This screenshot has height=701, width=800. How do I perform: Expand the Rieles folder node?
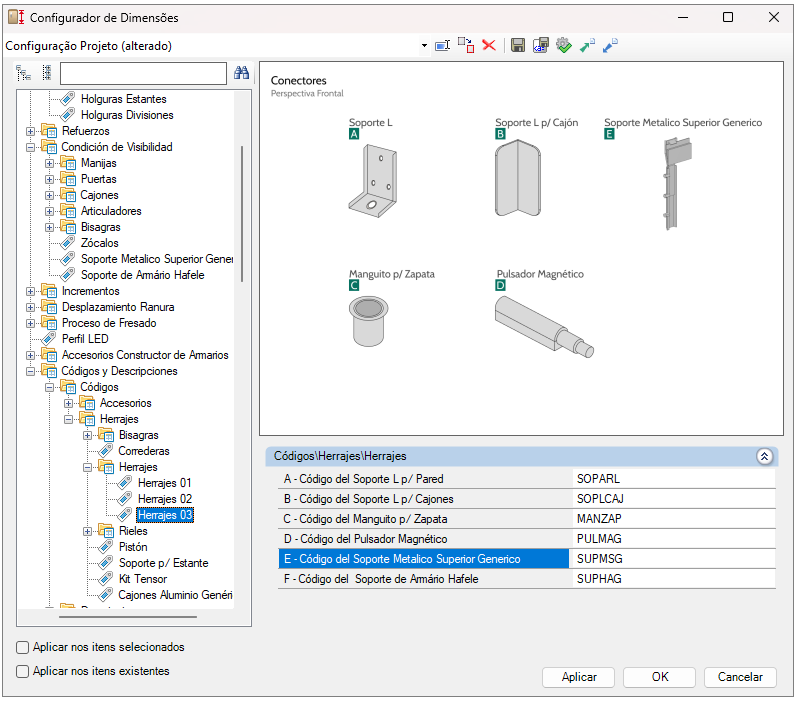click(x=88, y=532)
